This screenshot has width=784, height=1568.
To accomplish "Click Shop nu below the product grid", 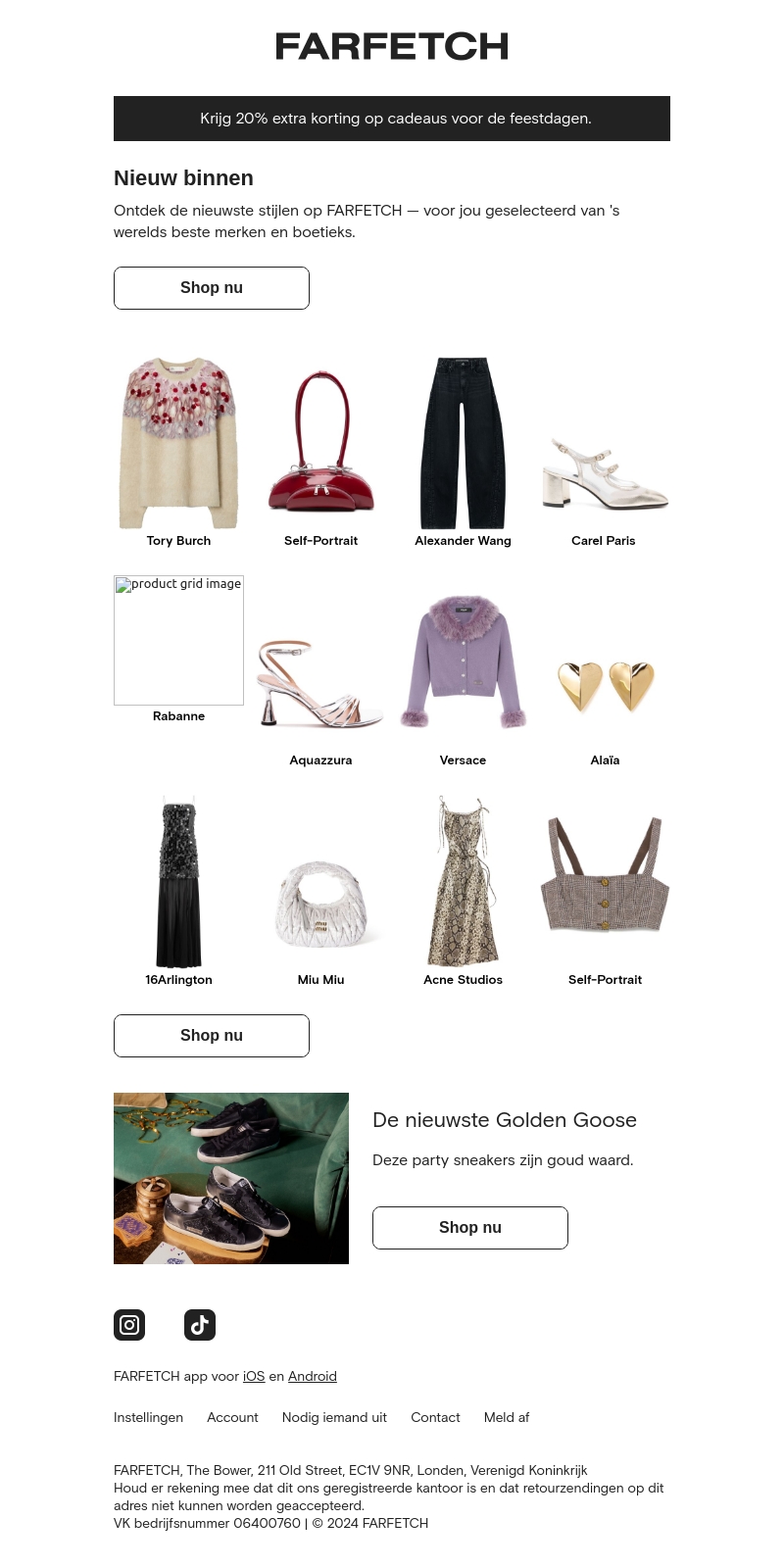I will 212,1036.
